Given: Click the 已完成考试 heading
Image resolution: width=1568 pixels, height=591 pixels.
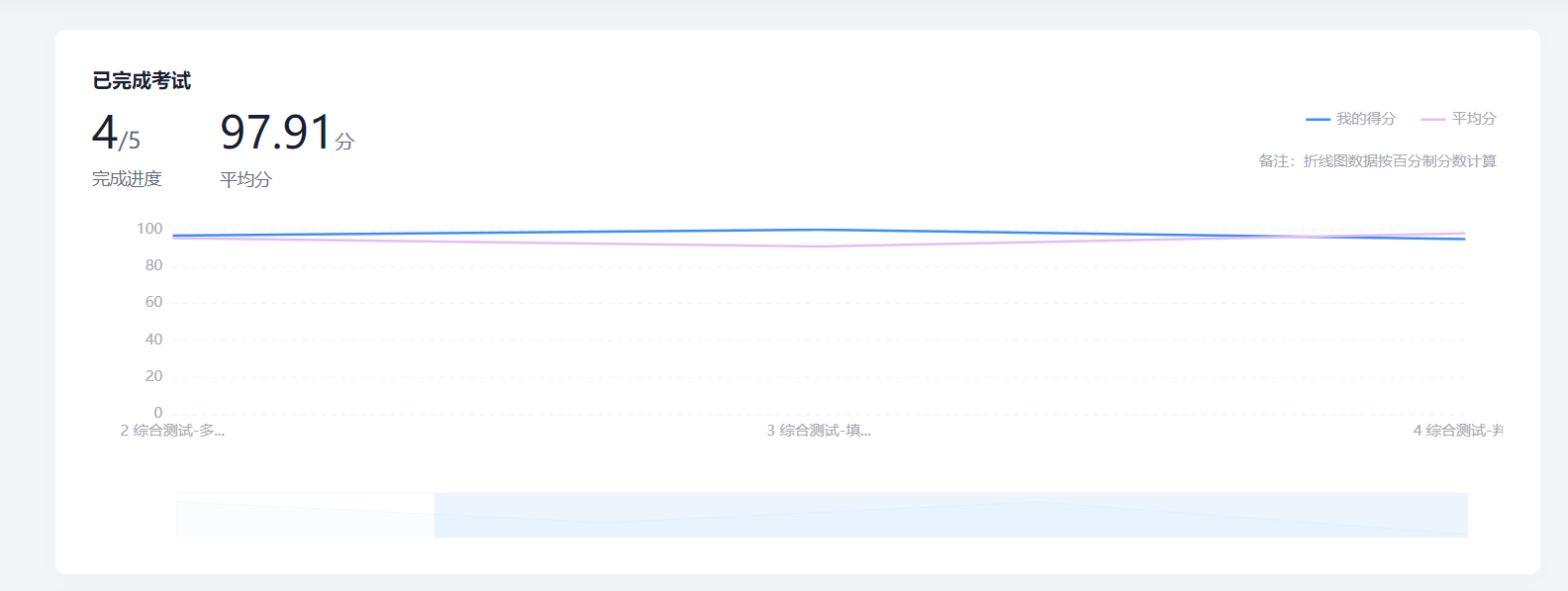Looking at the screenshot, I should [142, 81].
